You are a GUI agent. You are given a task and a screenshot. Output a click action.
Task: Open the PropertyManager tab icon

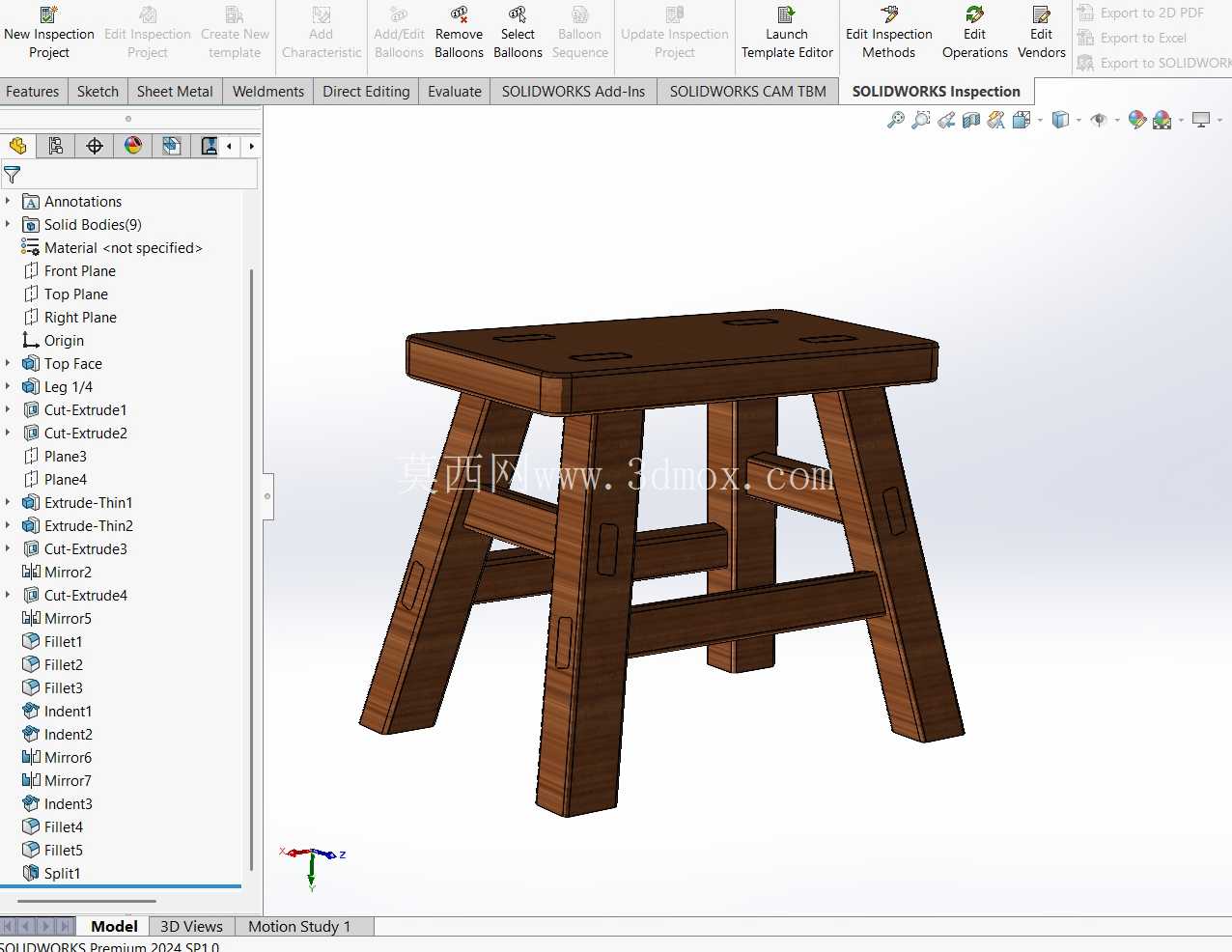coord(56,146)
